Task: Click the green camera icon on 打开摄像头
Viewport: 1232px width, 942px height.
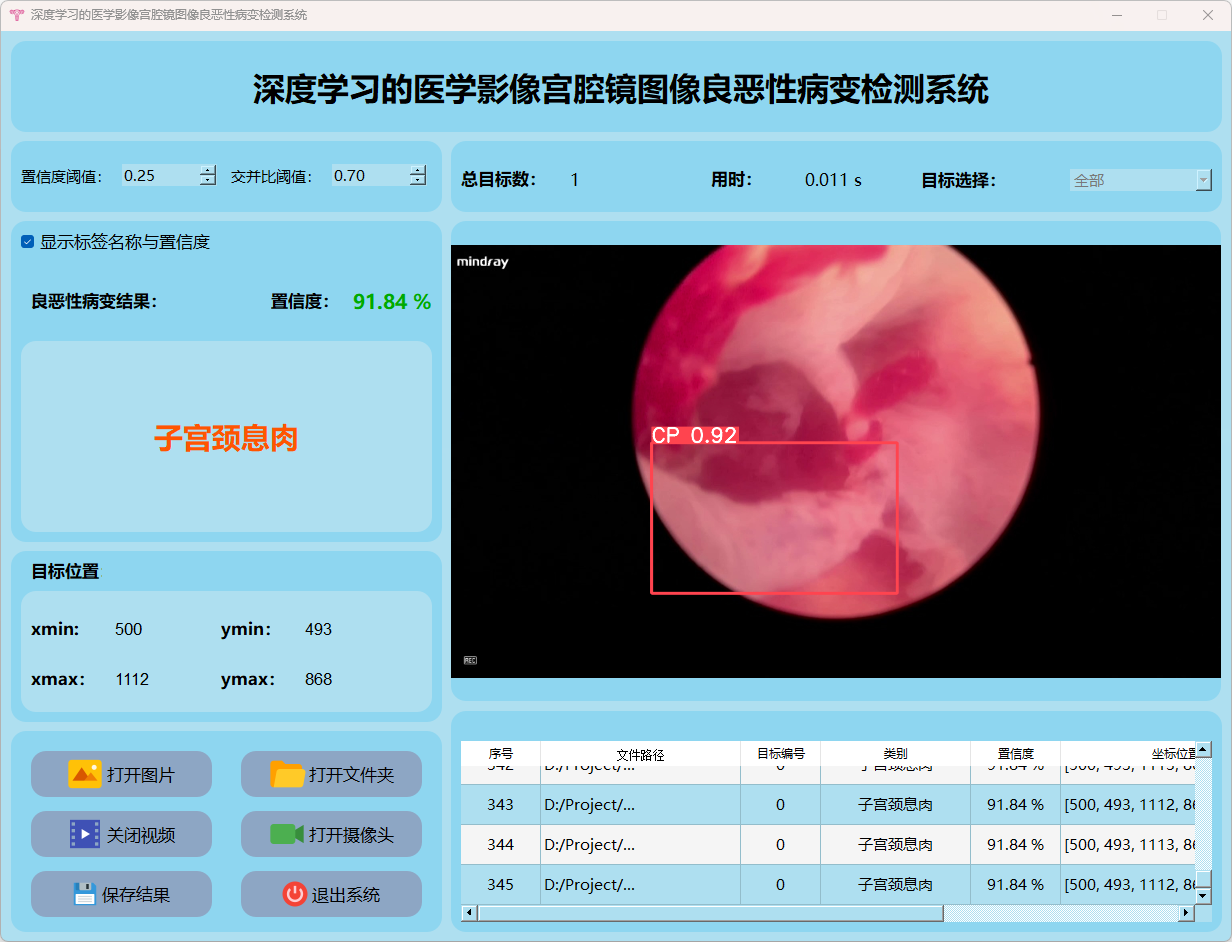Action: (287, 834)
